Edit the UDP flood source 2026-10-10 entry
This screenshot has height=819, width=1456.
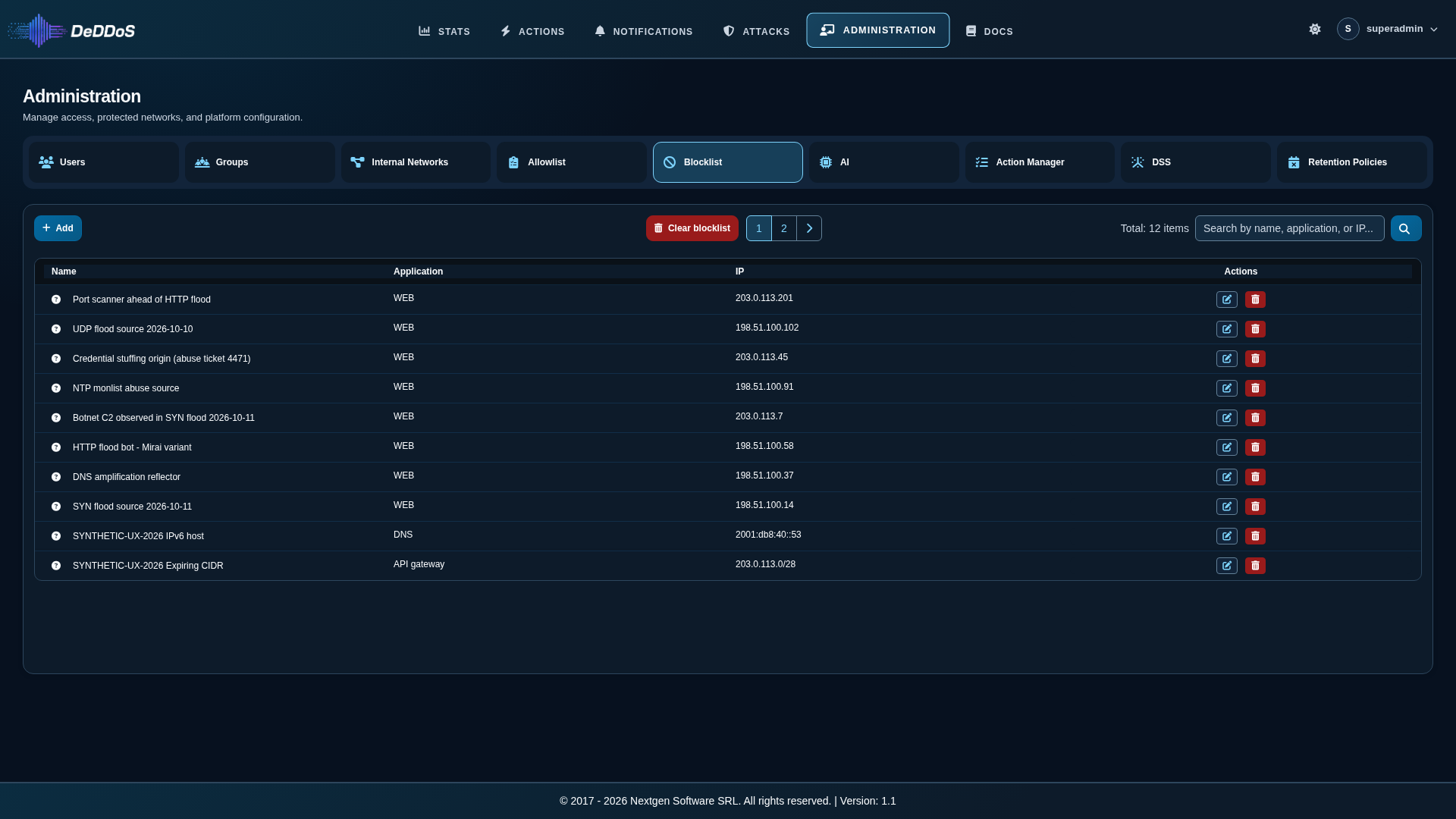1227,329
